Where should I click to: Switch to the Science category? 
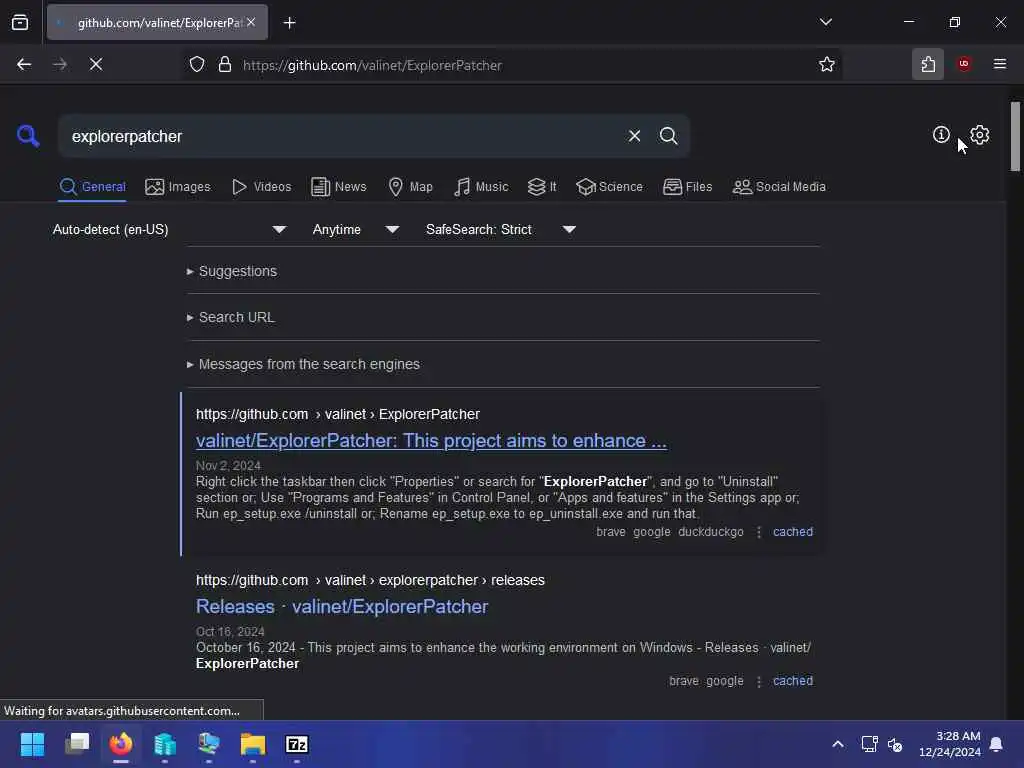coord(610,187)
